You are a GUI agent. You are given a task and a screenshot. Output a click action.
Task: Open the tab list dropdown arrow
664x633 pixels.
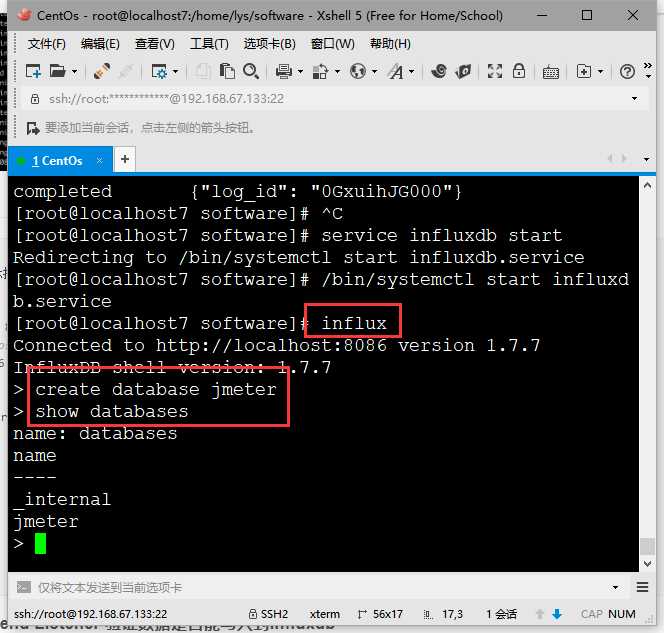[x=646, y=160]
